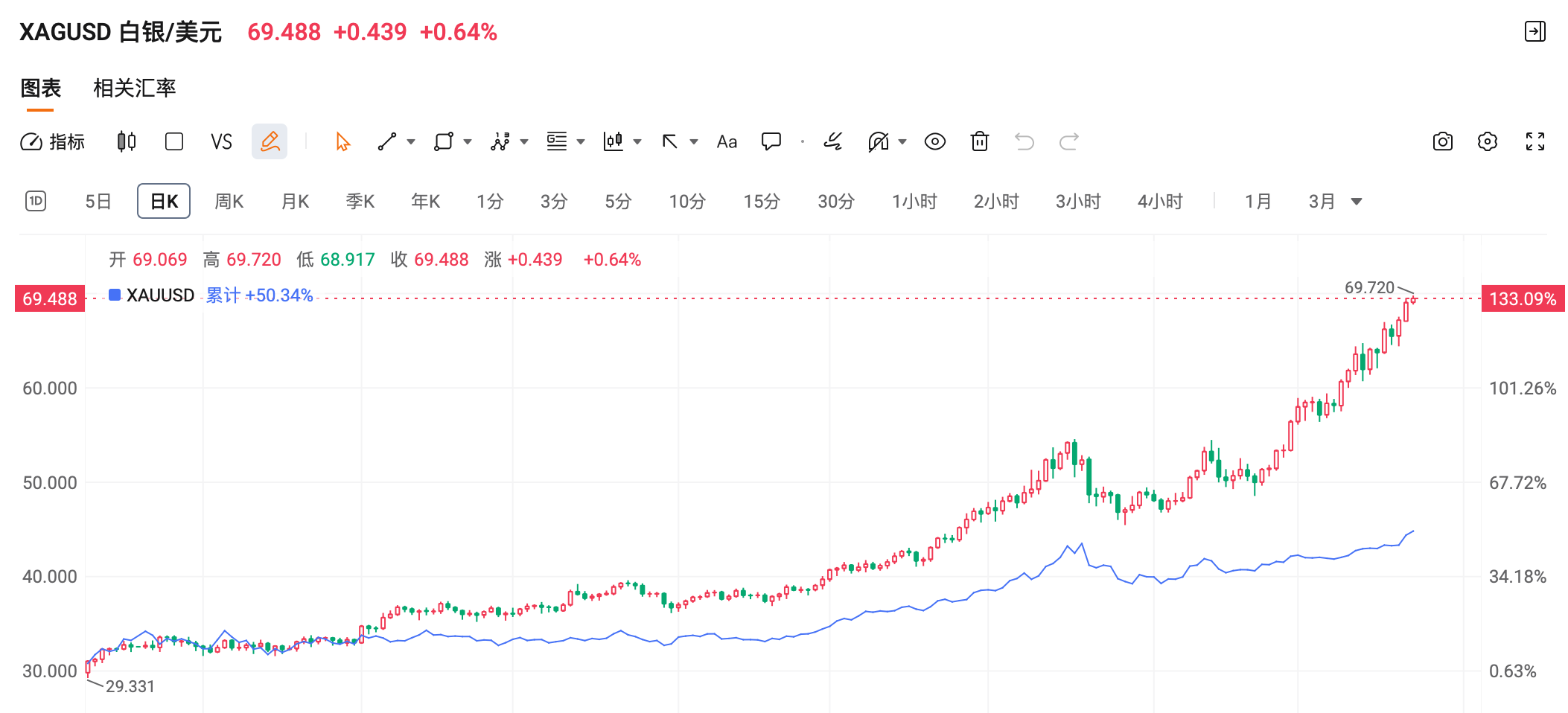Image resolution: width=1568 pixels, height=713 pixels.
Task: Toggle the VS comparison mode
Action: tap(221, 141)
